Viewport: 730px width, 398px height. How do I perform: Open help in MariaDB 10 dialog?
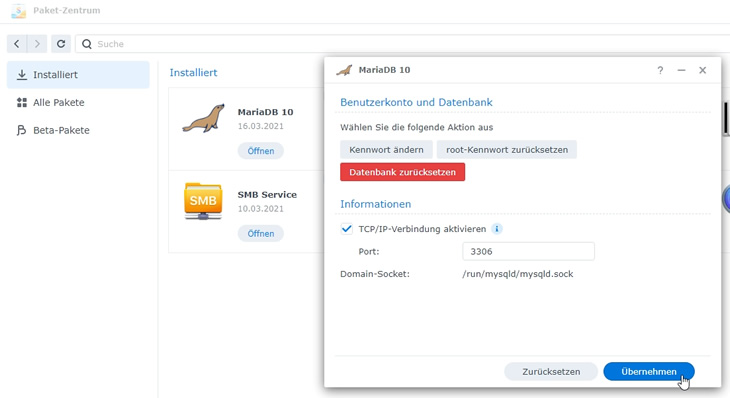[x=660, y=70]
